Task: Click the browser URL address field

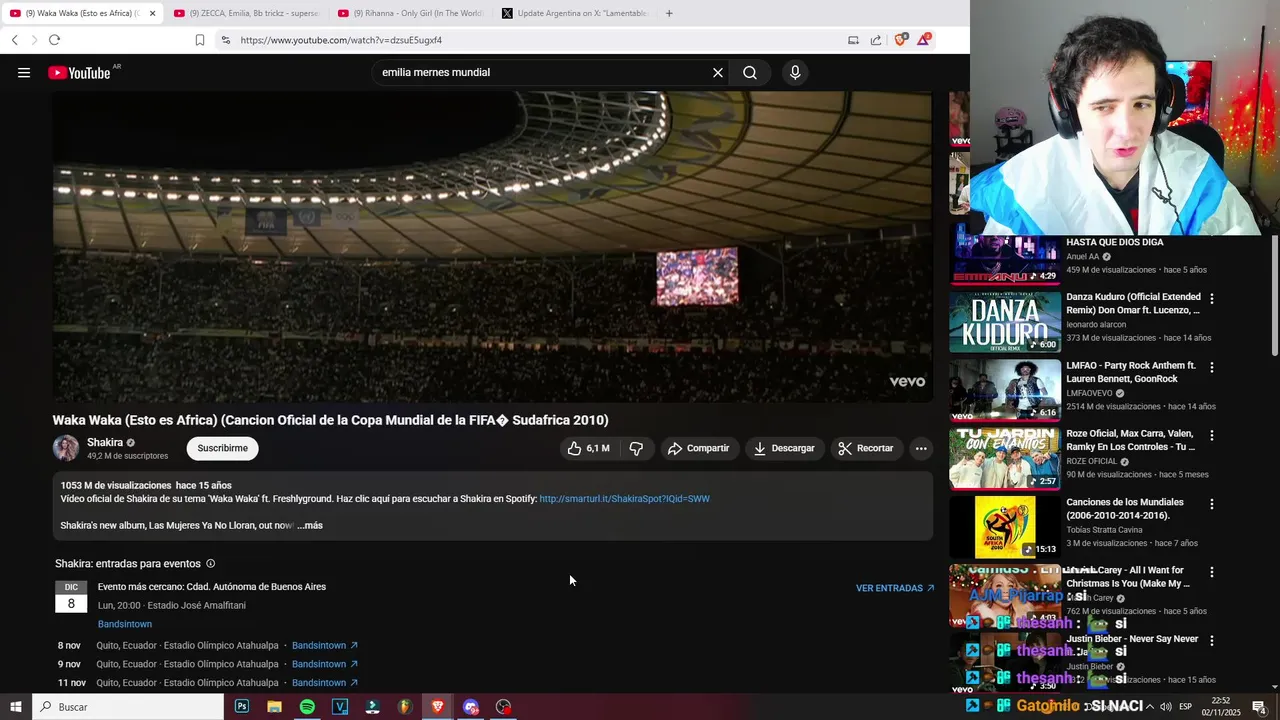Action: (535, 40)
